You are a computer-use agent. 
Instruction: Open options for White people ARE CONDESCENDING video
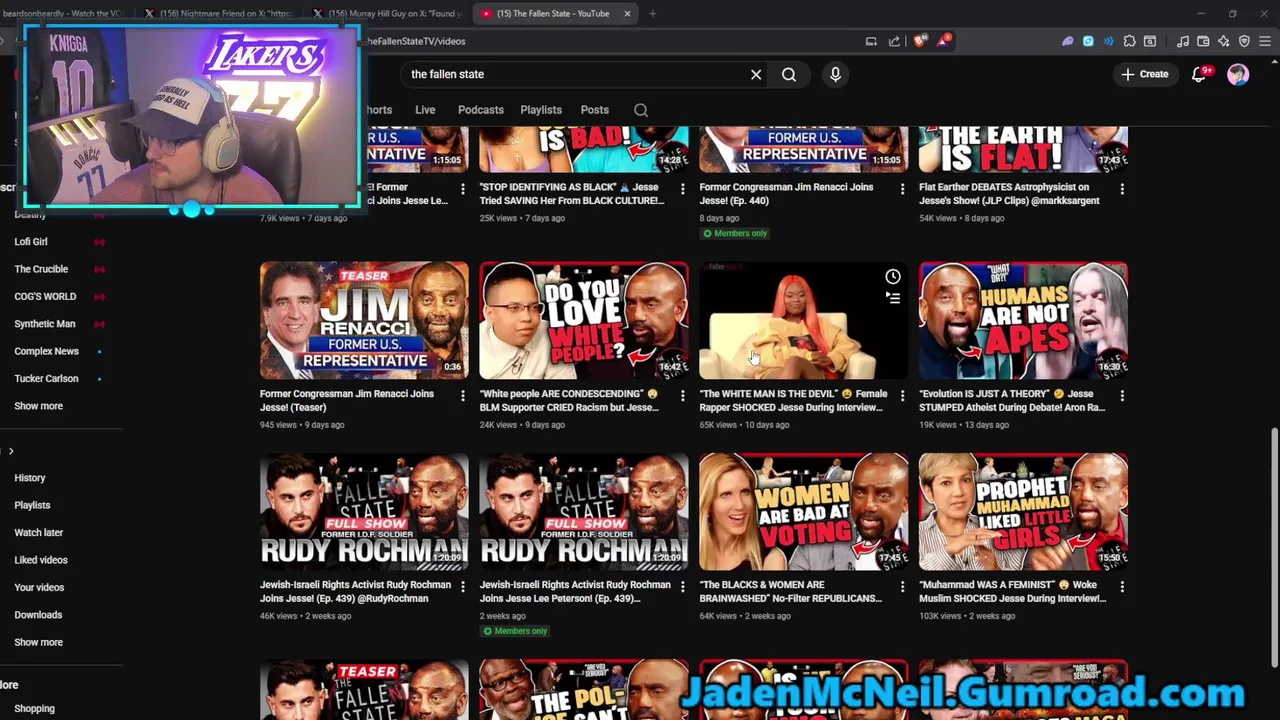point(682,396)
